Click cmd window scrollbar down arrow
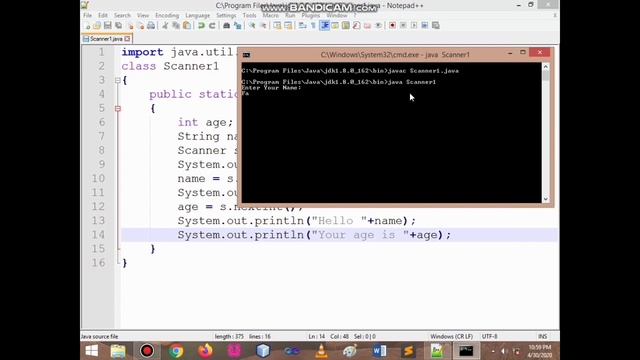The image size is (640, 360). (546, 199)
